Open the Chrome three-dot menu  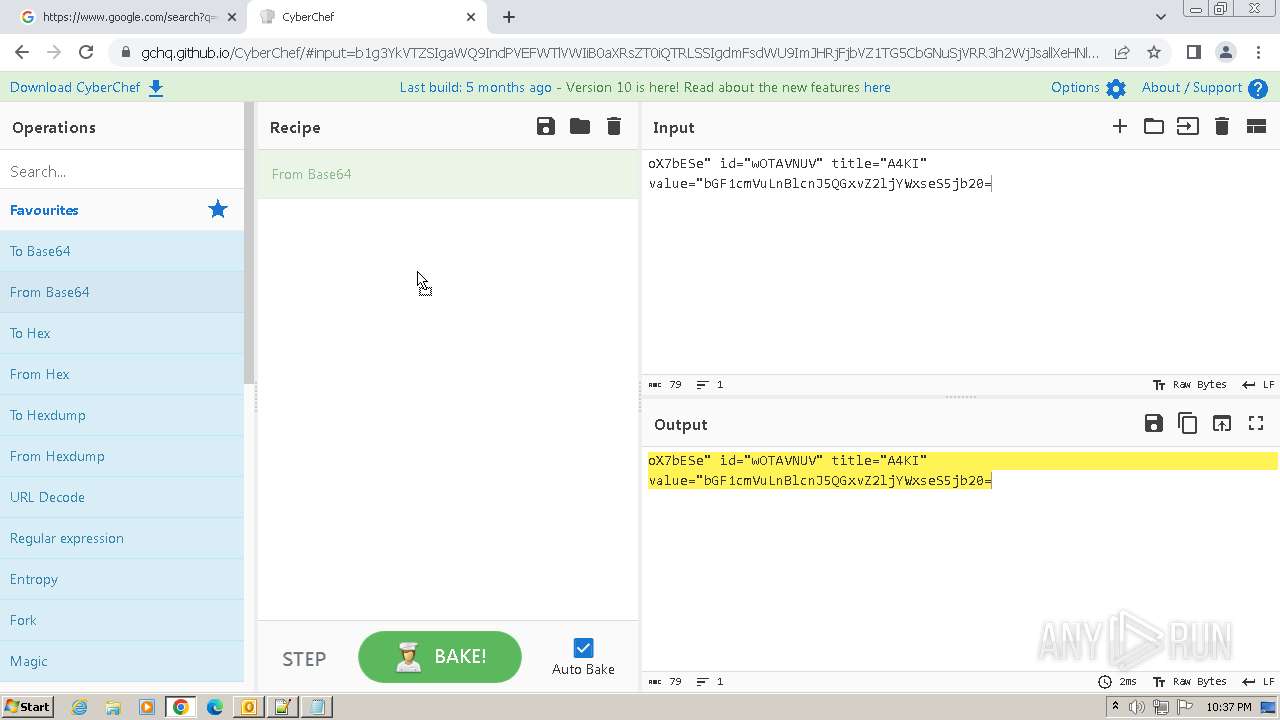pyautogui.click(x=1258, y=52)
